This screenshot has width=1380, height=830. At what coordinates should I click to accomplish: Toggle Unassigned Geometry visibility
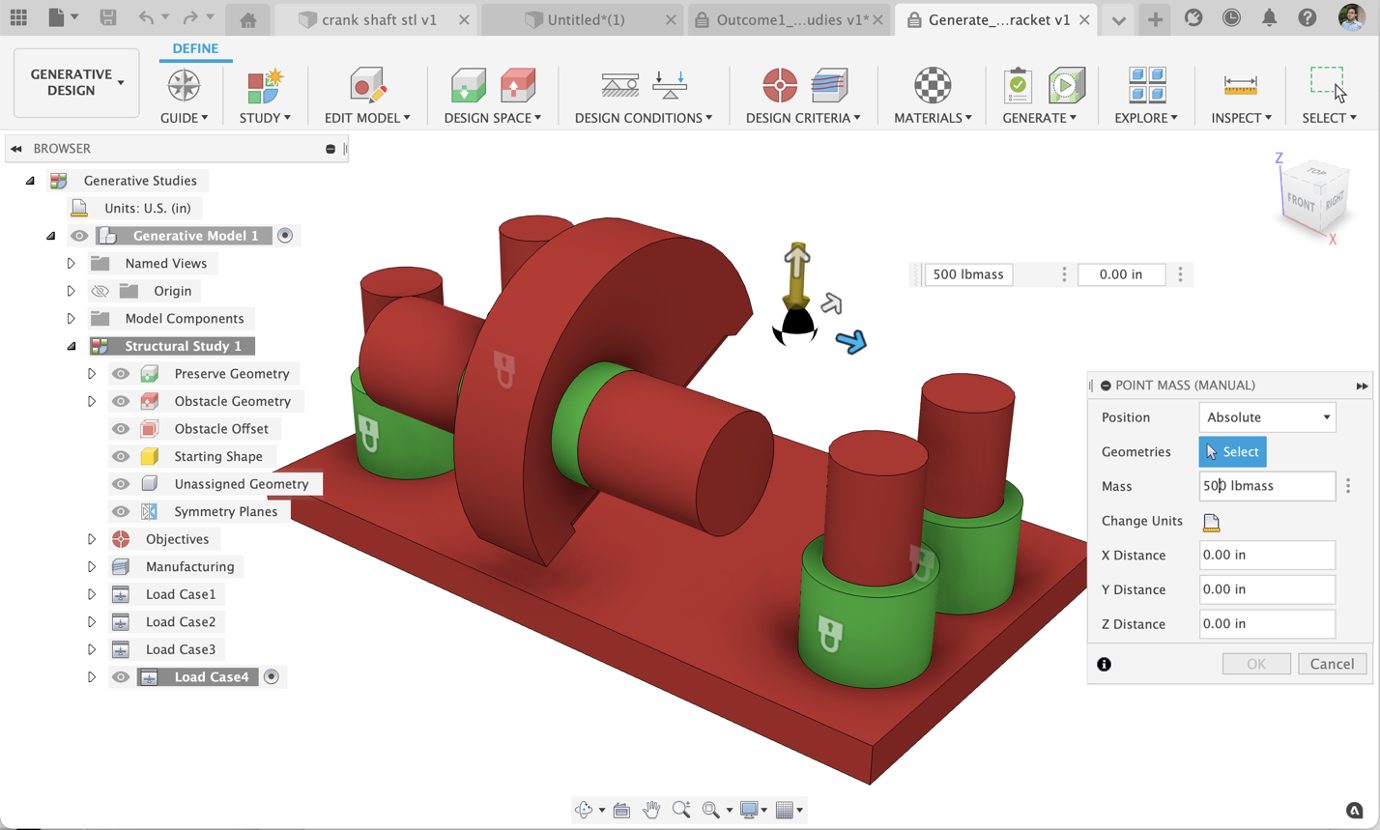[121, 484]
